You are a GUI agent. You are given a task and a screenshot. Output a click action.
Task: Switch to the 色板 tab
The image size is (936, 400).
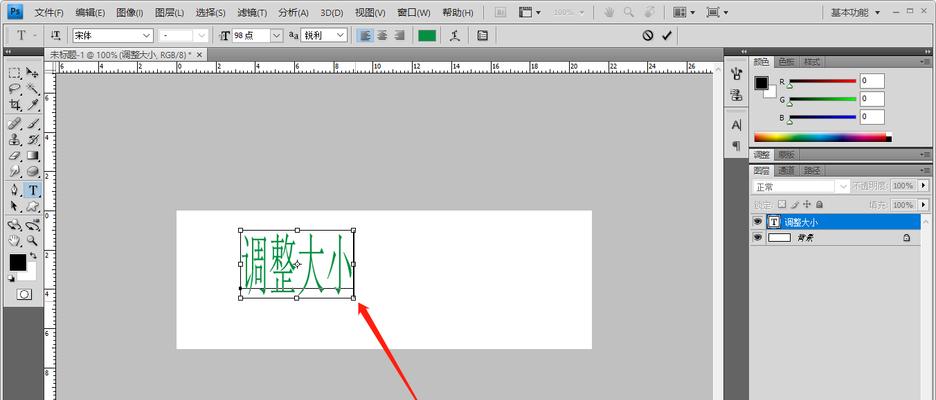786,61
